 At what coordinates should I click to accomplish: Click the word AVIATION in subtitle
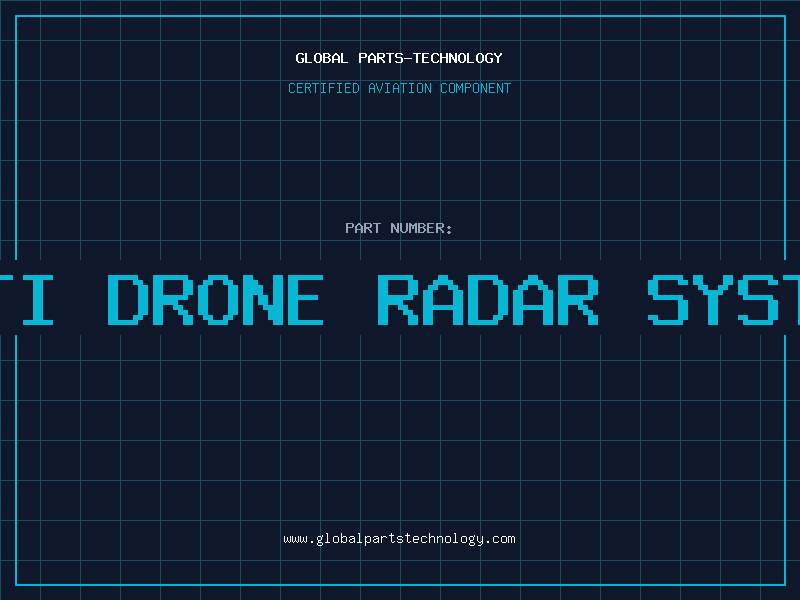pyautogui.click(x=400, y=88)
